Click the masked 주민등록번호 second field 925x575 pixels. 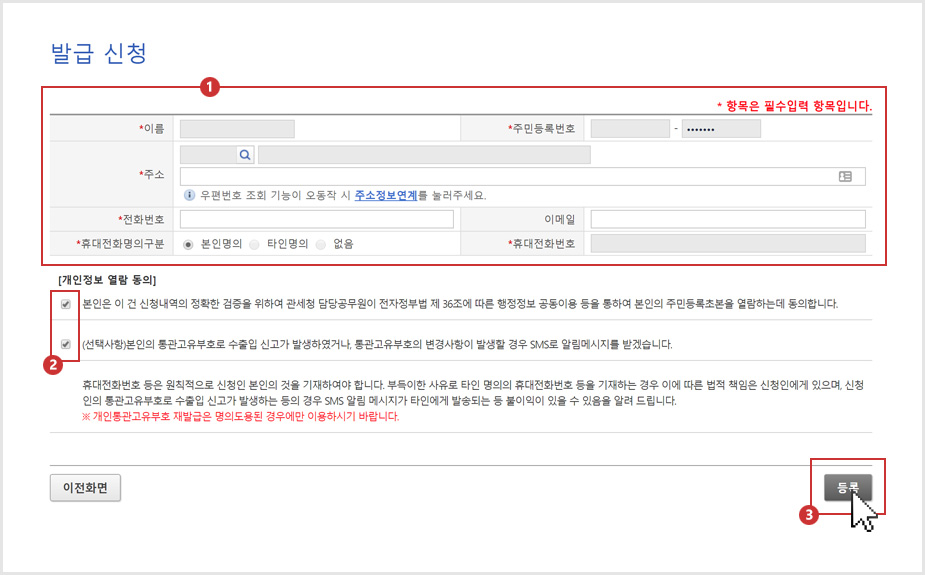[x=721, y=128]
